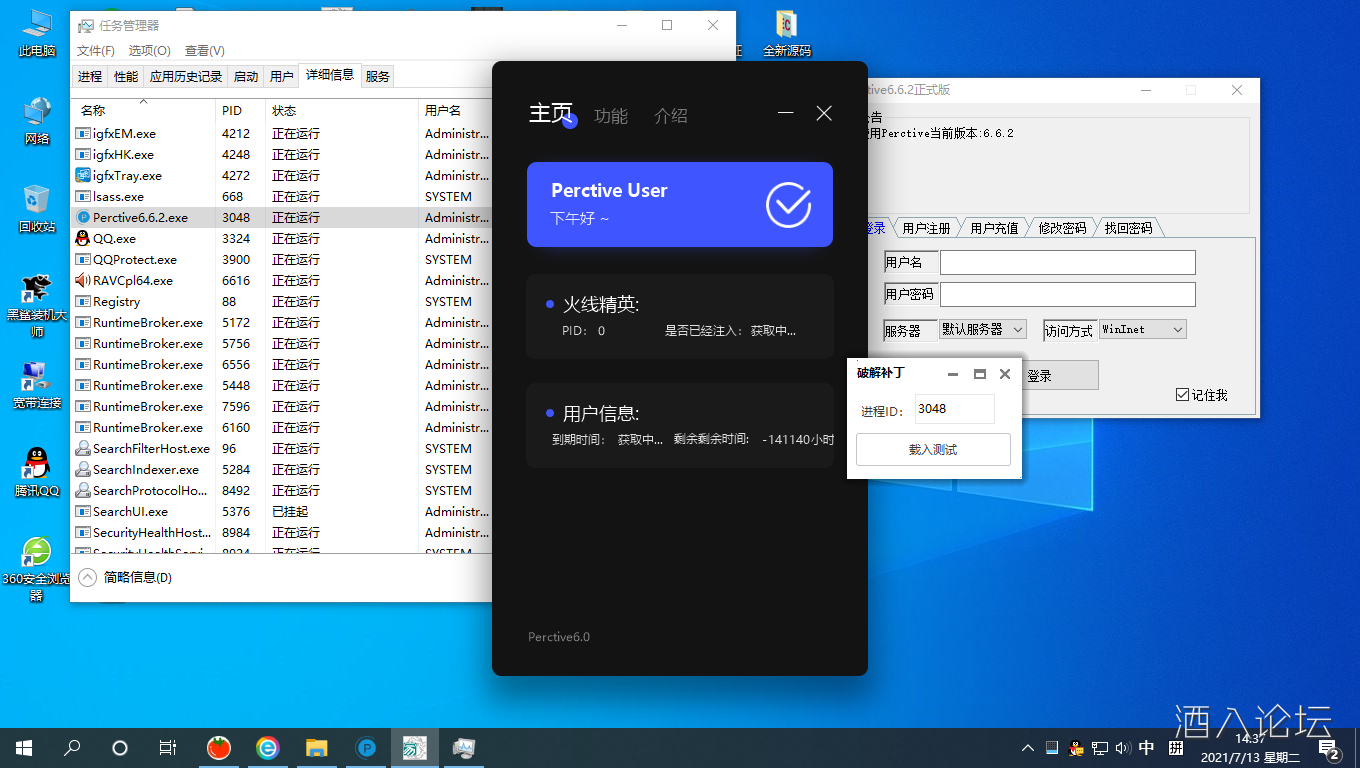
Task: Open 介绍 tab in Perctive window
Action: pyautogui.click(x=671, y=116)
